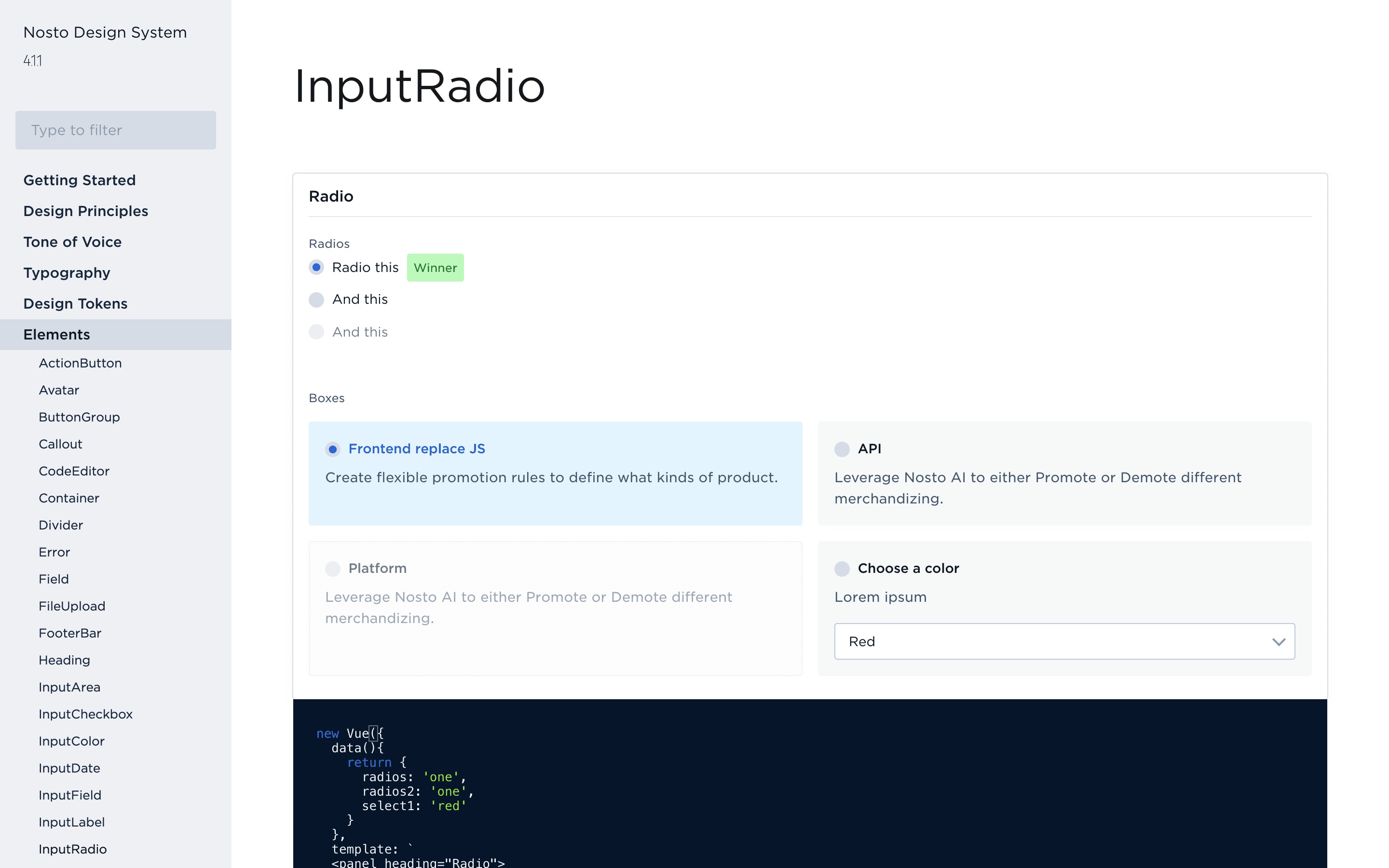The width and height of the screenshot is (1389, 868).
Task: Select the Radio this radio button
Action: [x=316, y=266]
